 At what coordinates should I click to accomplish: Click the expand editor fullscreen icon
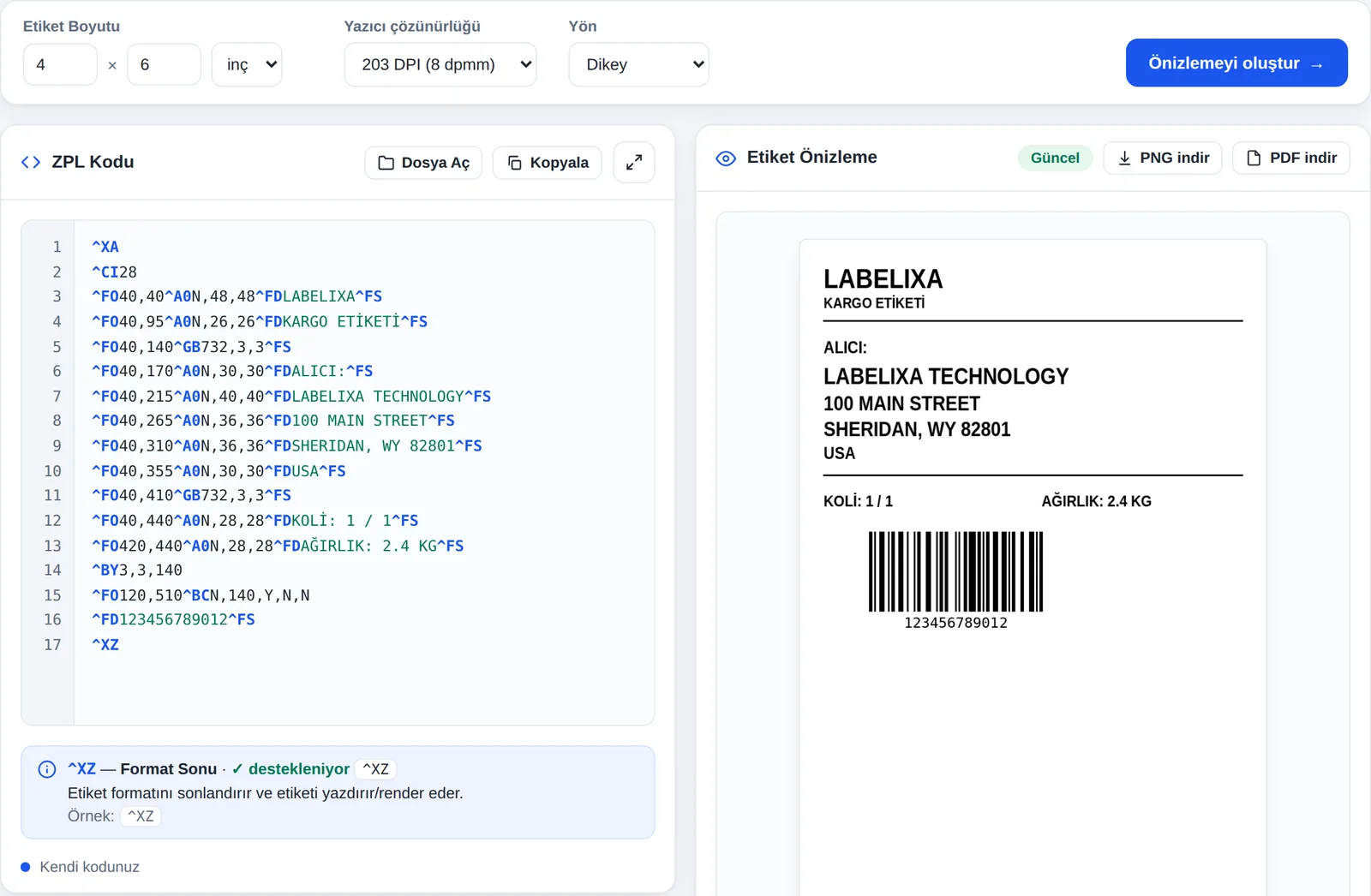[x=634, y=163]
